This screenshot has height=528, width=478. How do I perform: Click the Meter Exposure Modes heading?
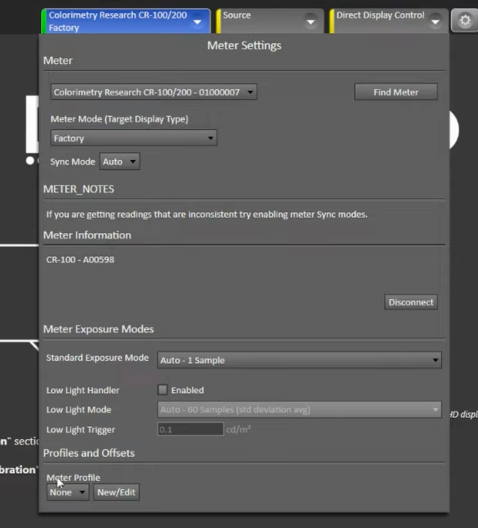[98, 329]
